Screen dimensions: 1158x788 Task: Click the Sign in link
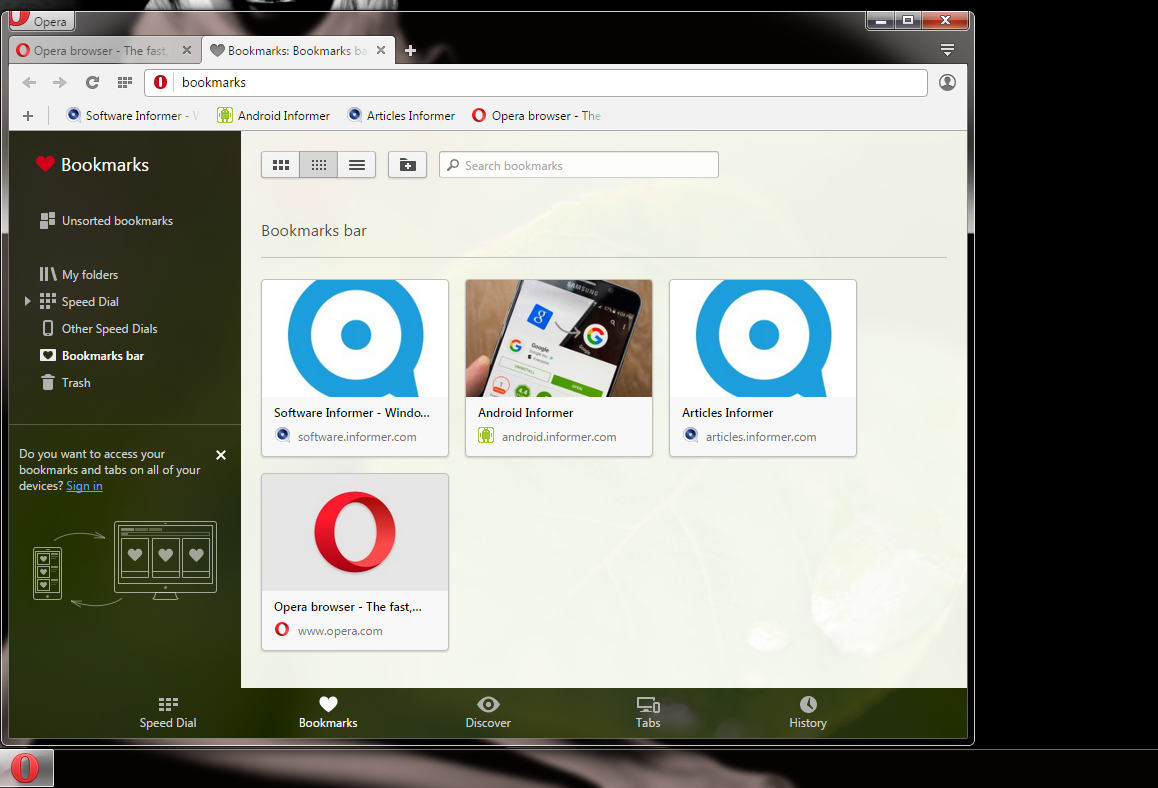pos(84,486)
